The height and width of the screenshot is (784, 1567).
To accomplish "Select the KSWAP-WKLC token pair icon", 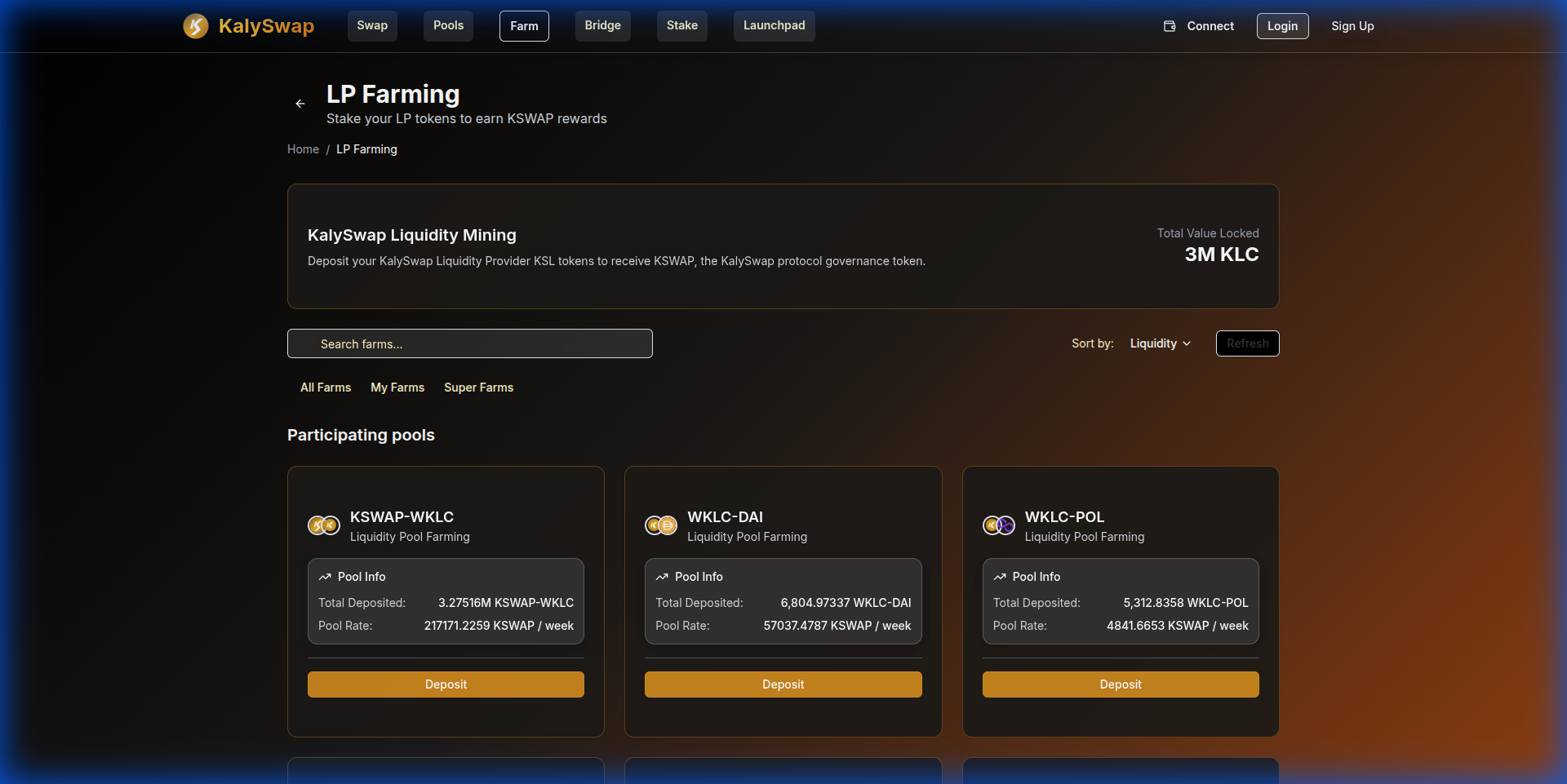I will 323,525.
